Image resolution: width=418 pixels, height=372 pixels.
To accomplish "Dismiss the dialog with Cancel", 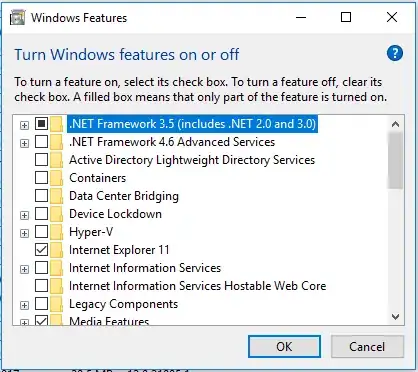I will point(367,347).
